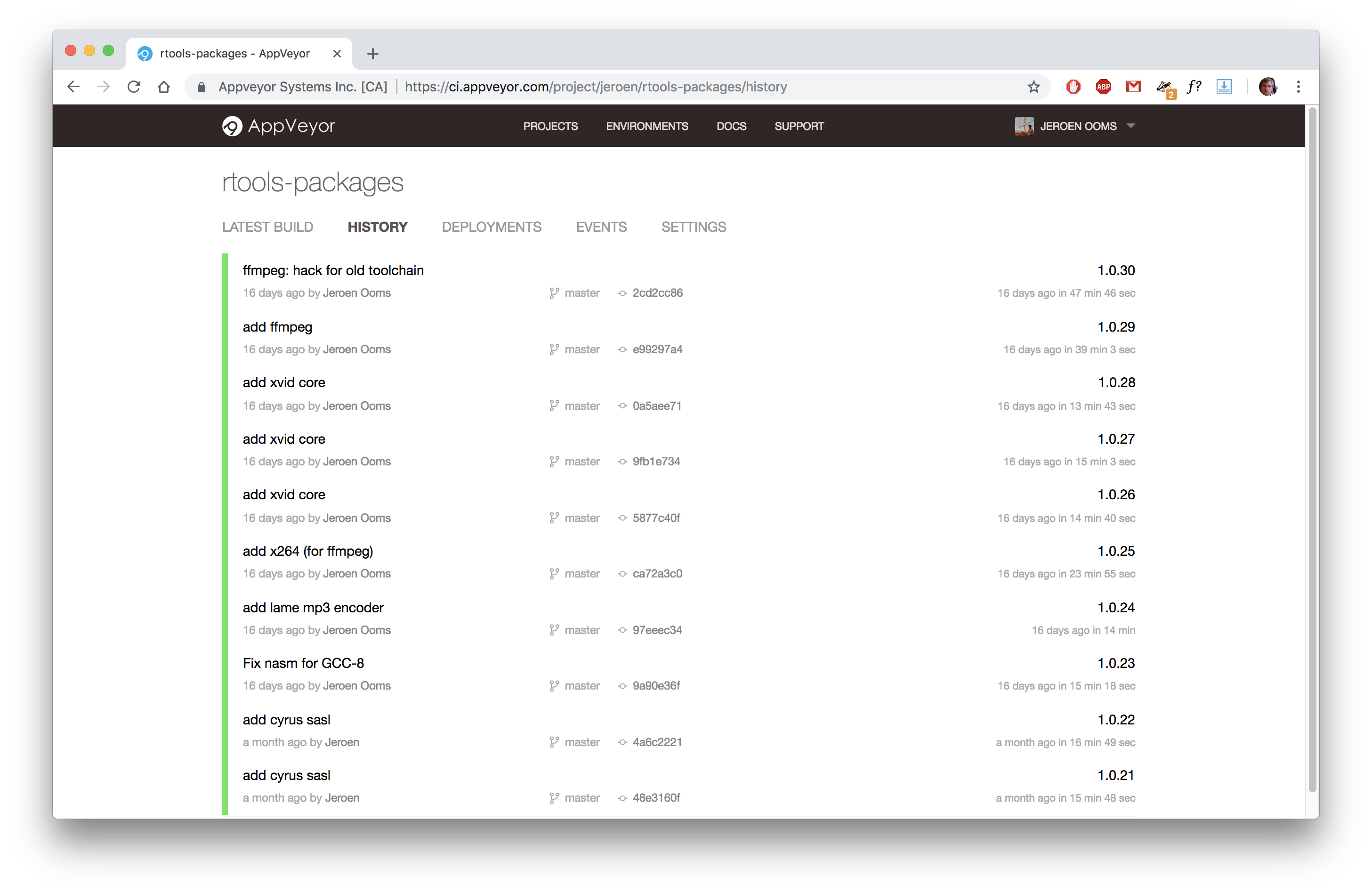Screen dimensions: 1372x894
Task: Click the AppVeyor logo icon
Action: 232,126
